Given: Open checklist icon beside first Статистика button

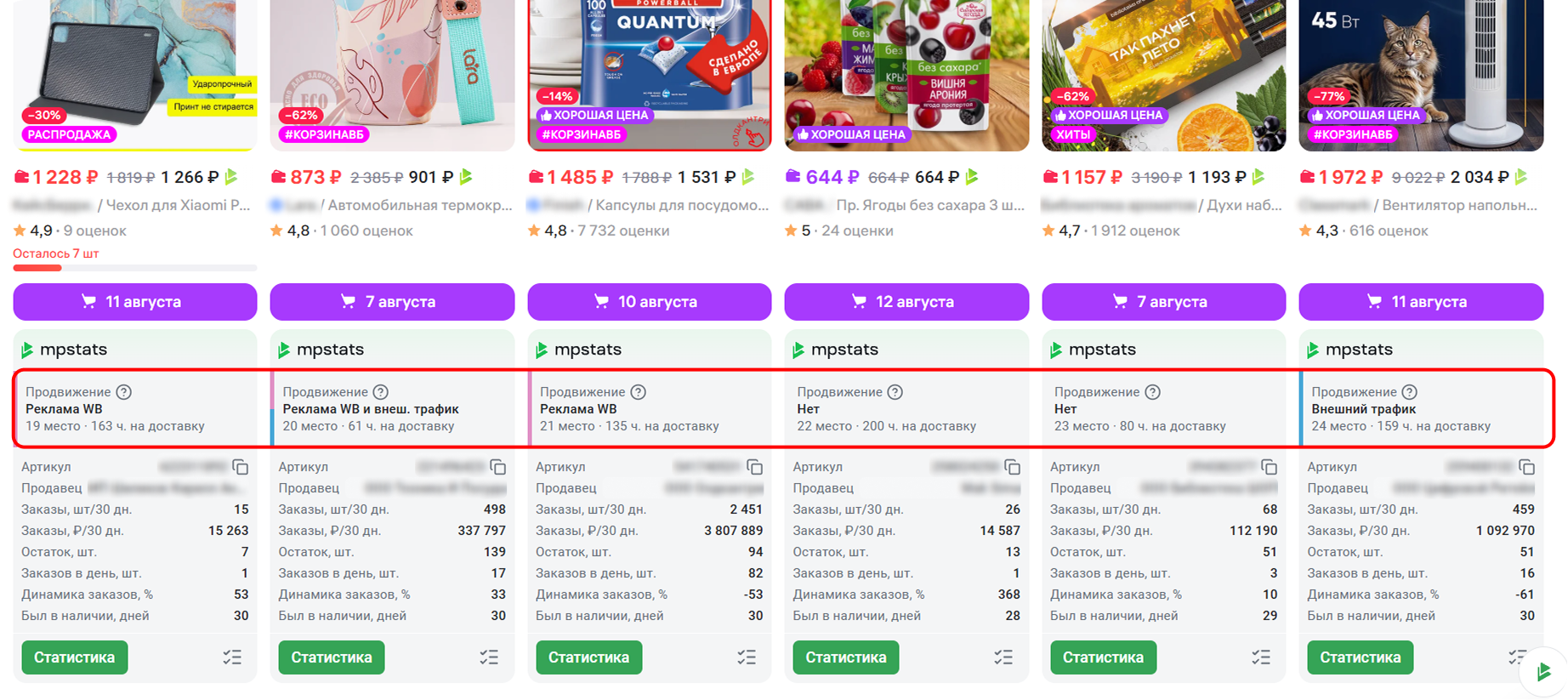Looking at the screenshot, I should [x=232, y=657].
